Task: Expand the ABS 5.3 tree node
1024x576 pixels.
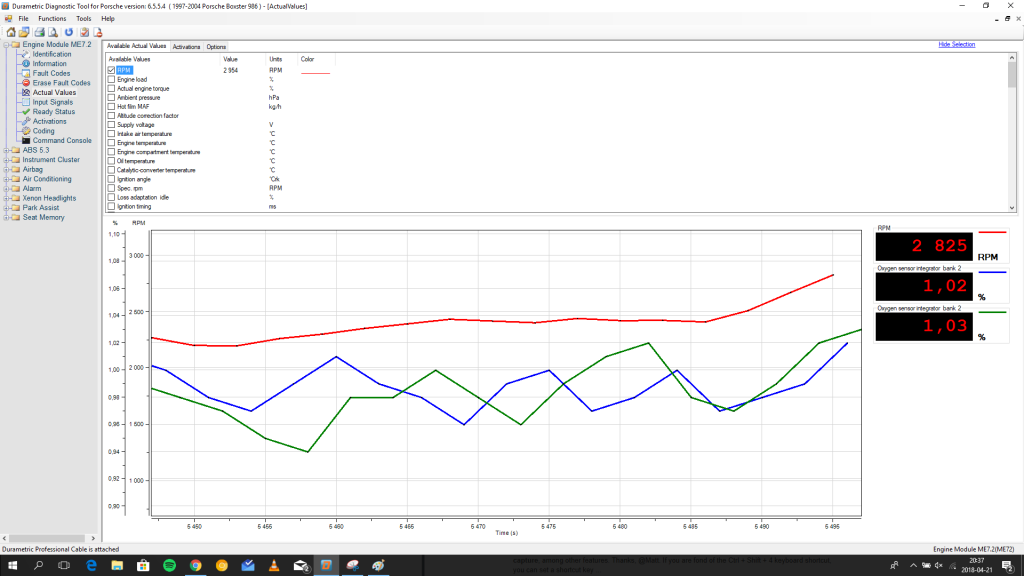Action: (5, 150)
